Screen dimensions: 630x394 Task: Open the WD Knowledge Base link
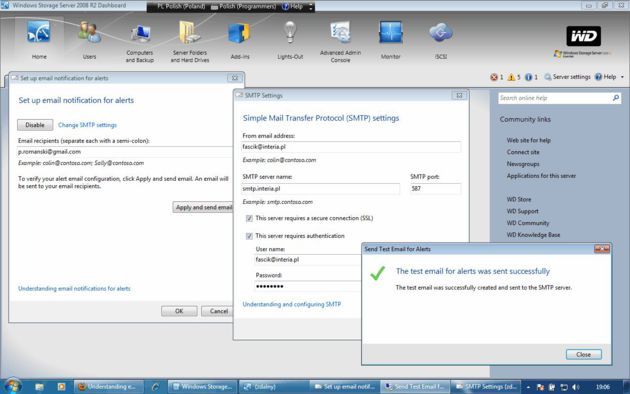point(533,235)
